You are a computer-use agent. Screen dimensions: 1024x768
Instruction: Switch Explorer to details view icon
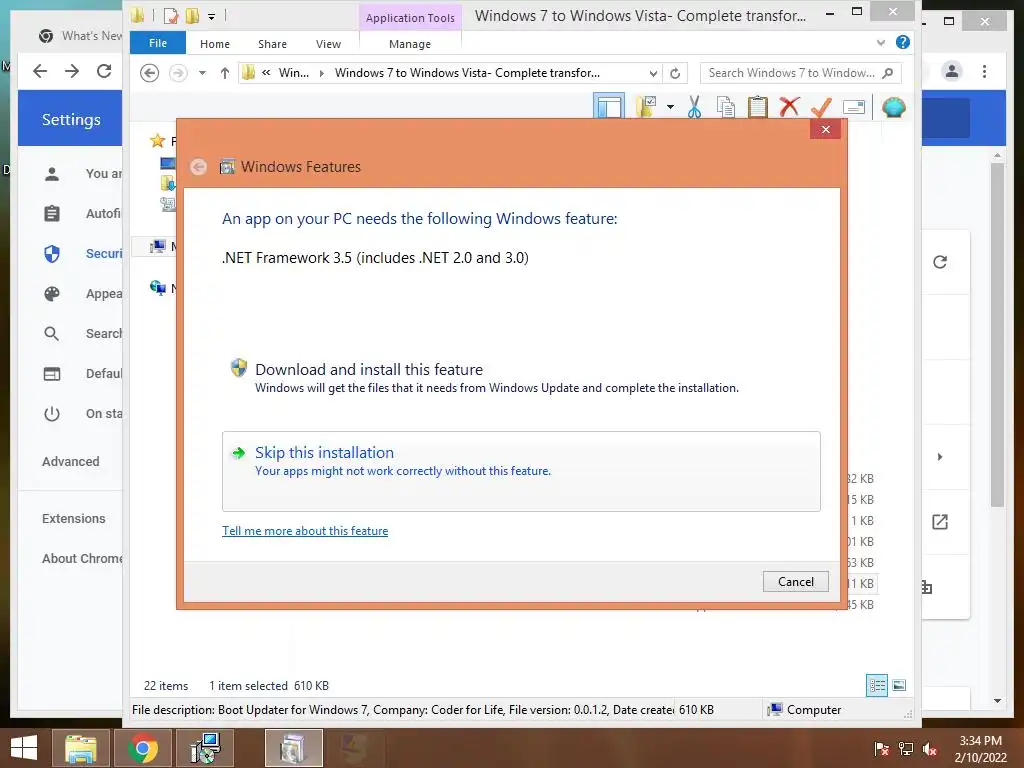(877, 685)
